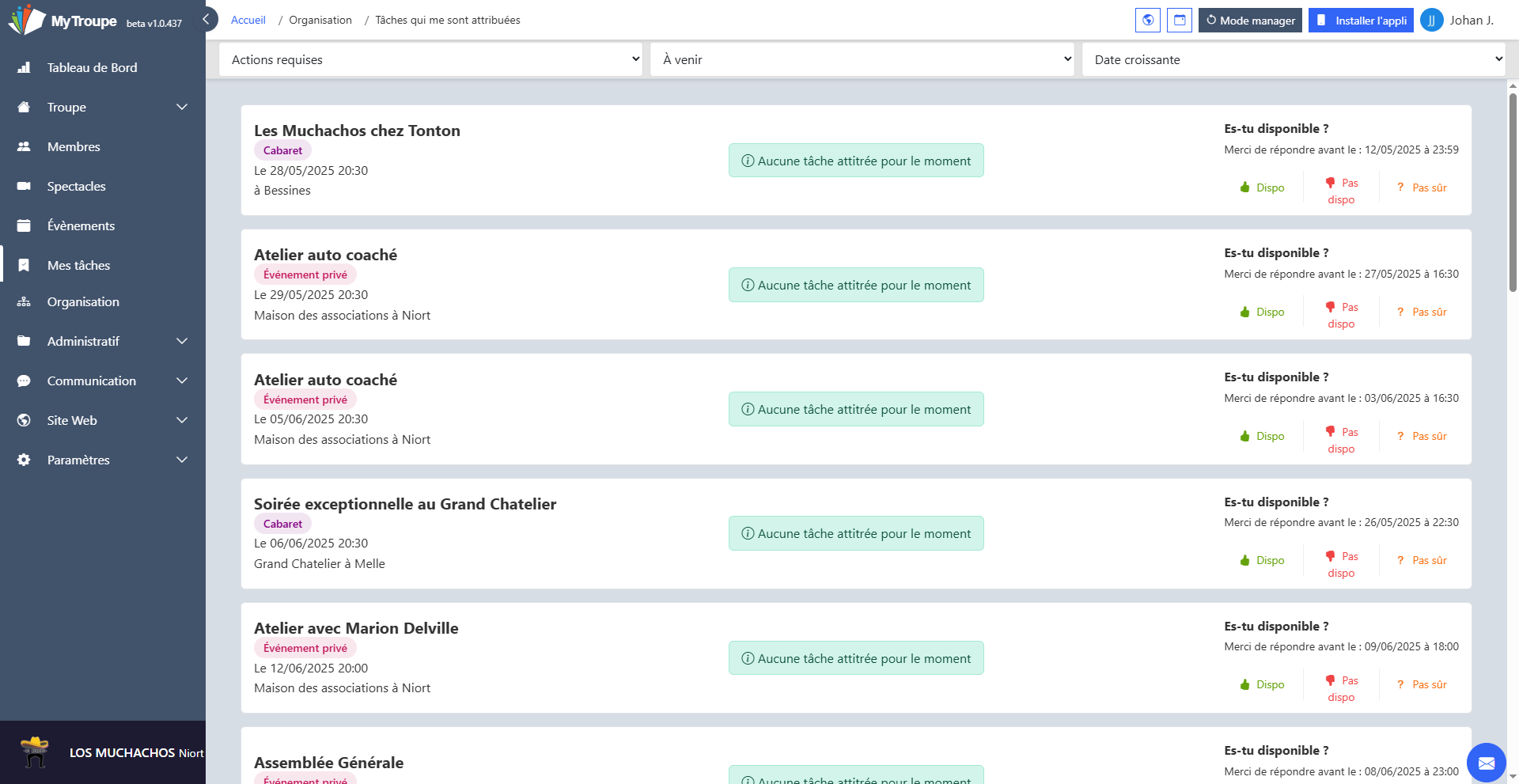Click the Mes tâches bookmark icon

pos(24,265)
